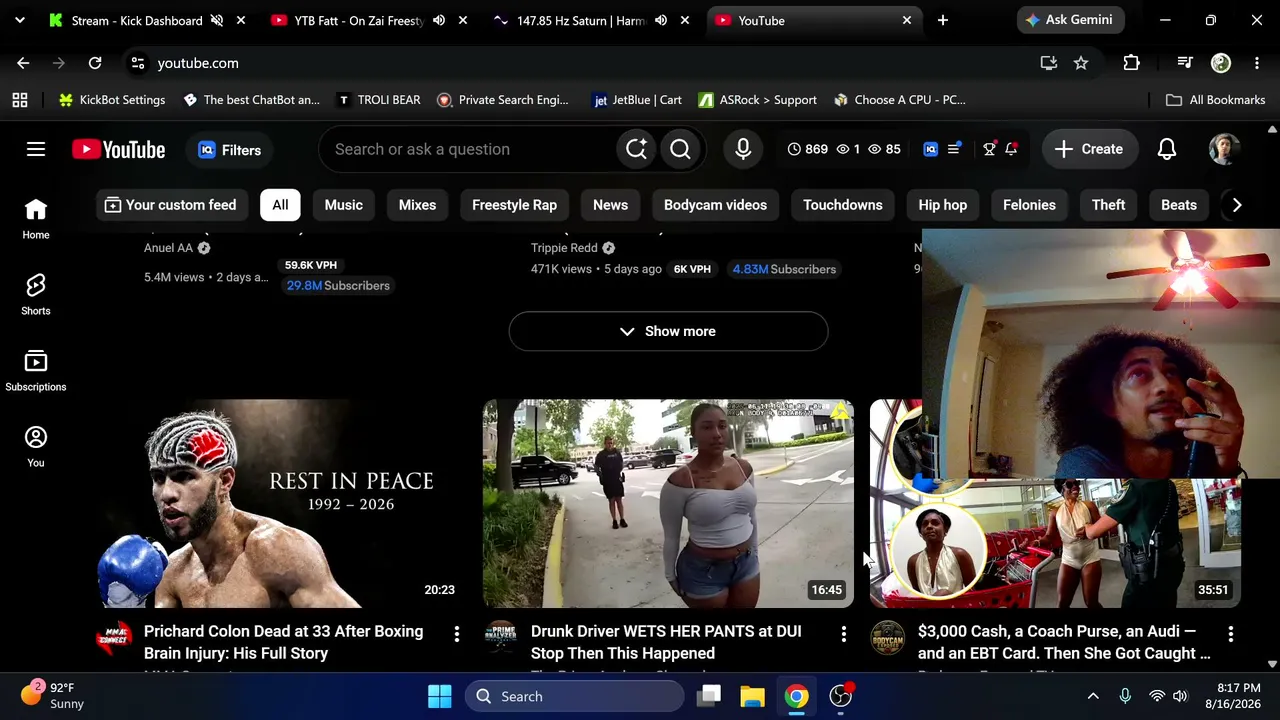Select the Music filter chip
This screenshot has height=720, width=1280.
[343, 205]
